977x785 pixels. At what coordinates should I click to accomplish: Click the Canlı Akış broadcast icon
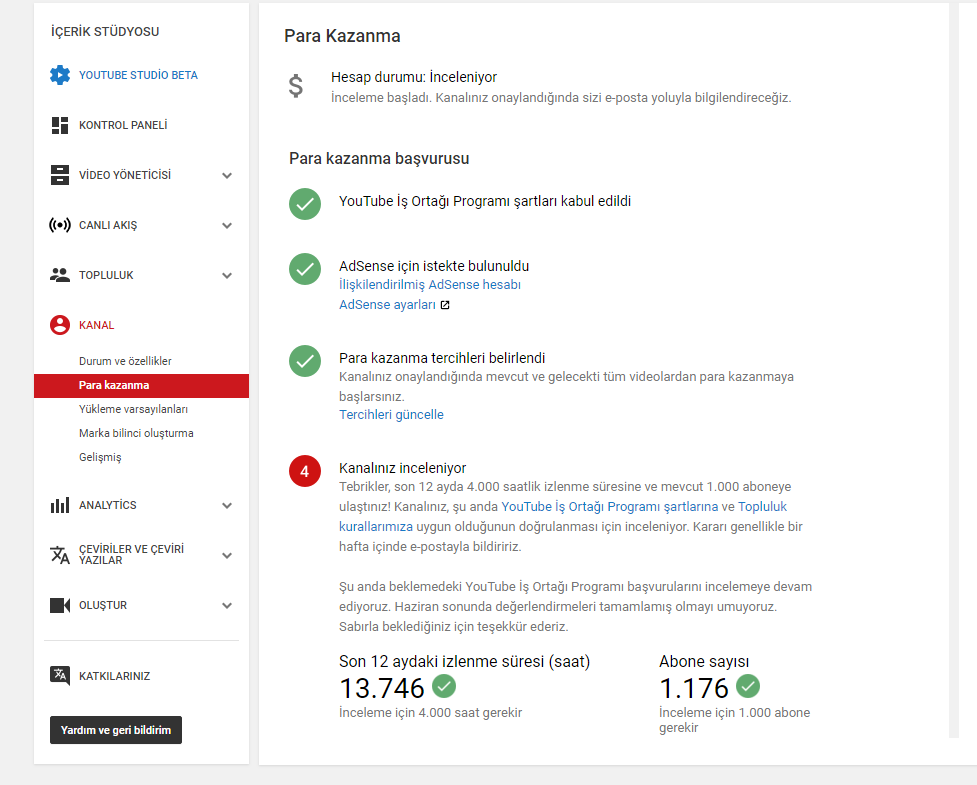60,225
